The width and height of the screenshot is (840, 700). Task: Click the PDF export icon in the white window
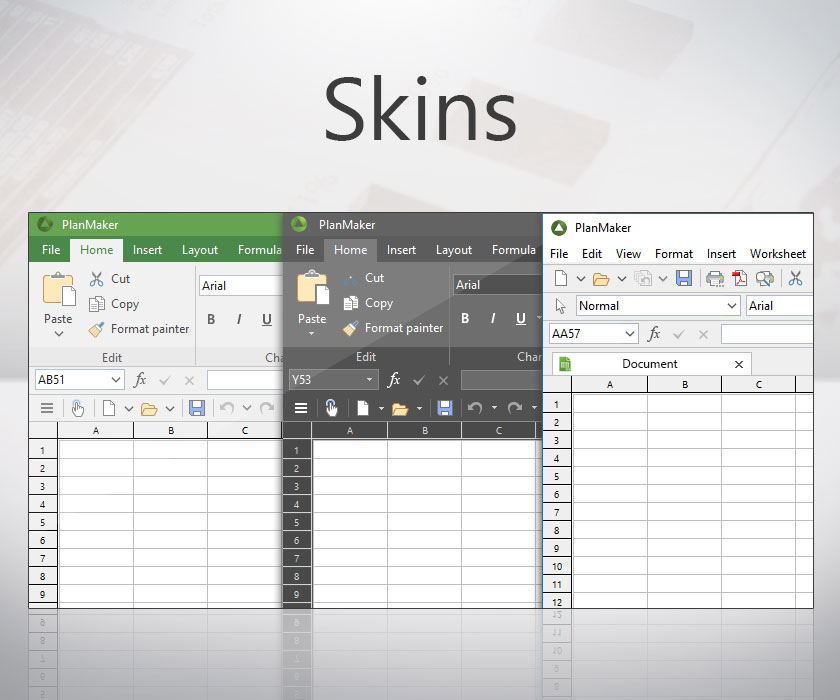pos(740,279)
